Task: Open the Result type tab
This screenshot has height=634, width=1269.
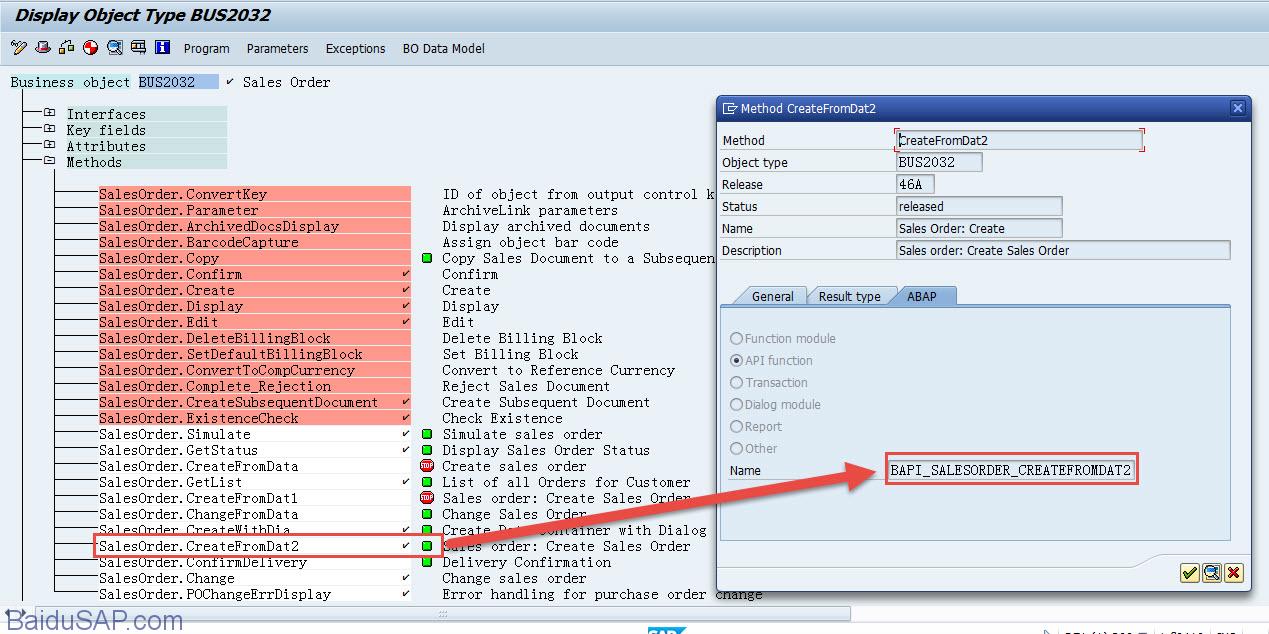Action: [849, 296]
